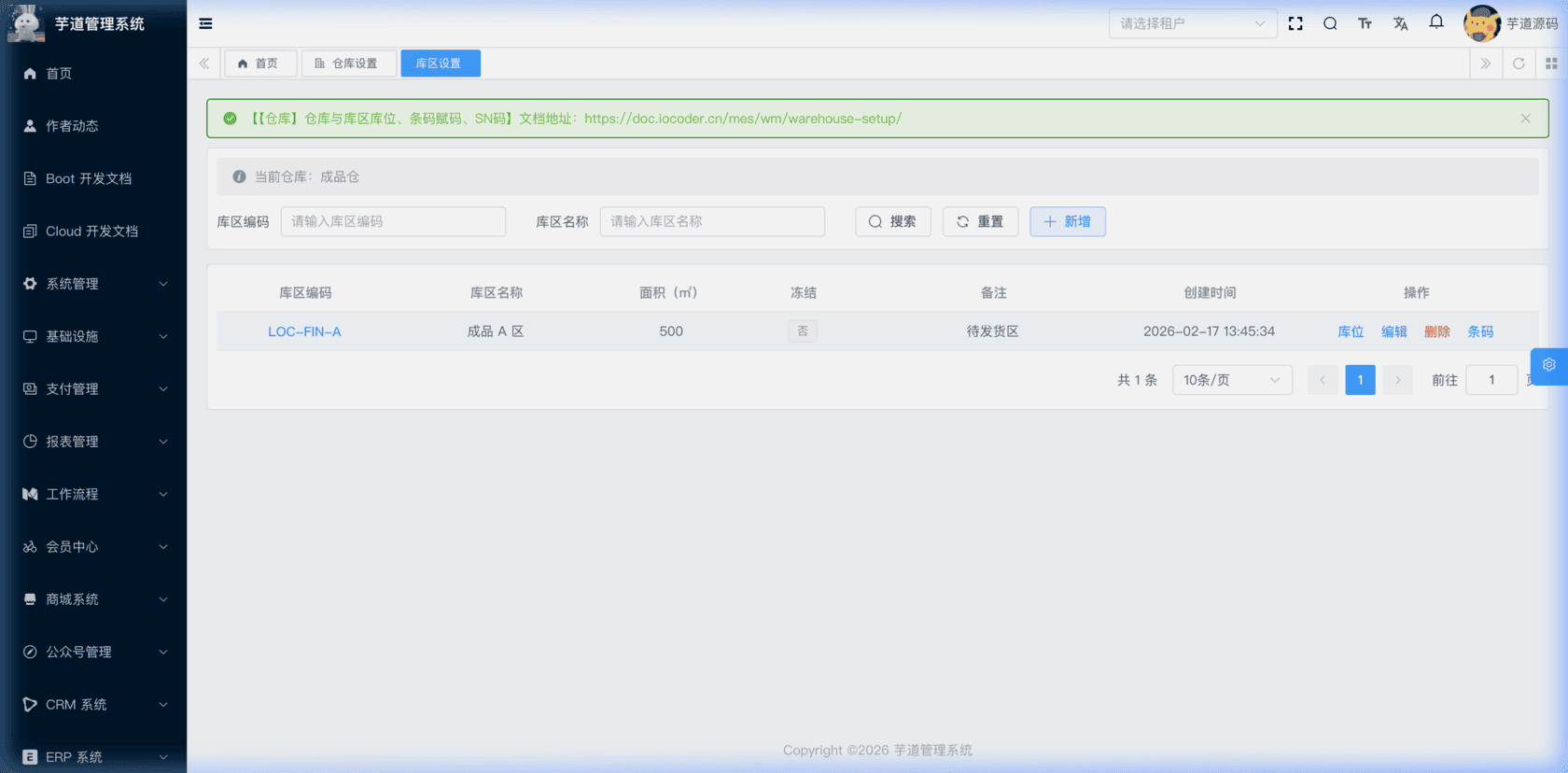This screenshot has width=1568, height=773.
Task: Open the language translation icon
Action: (x=1400, y=23)
